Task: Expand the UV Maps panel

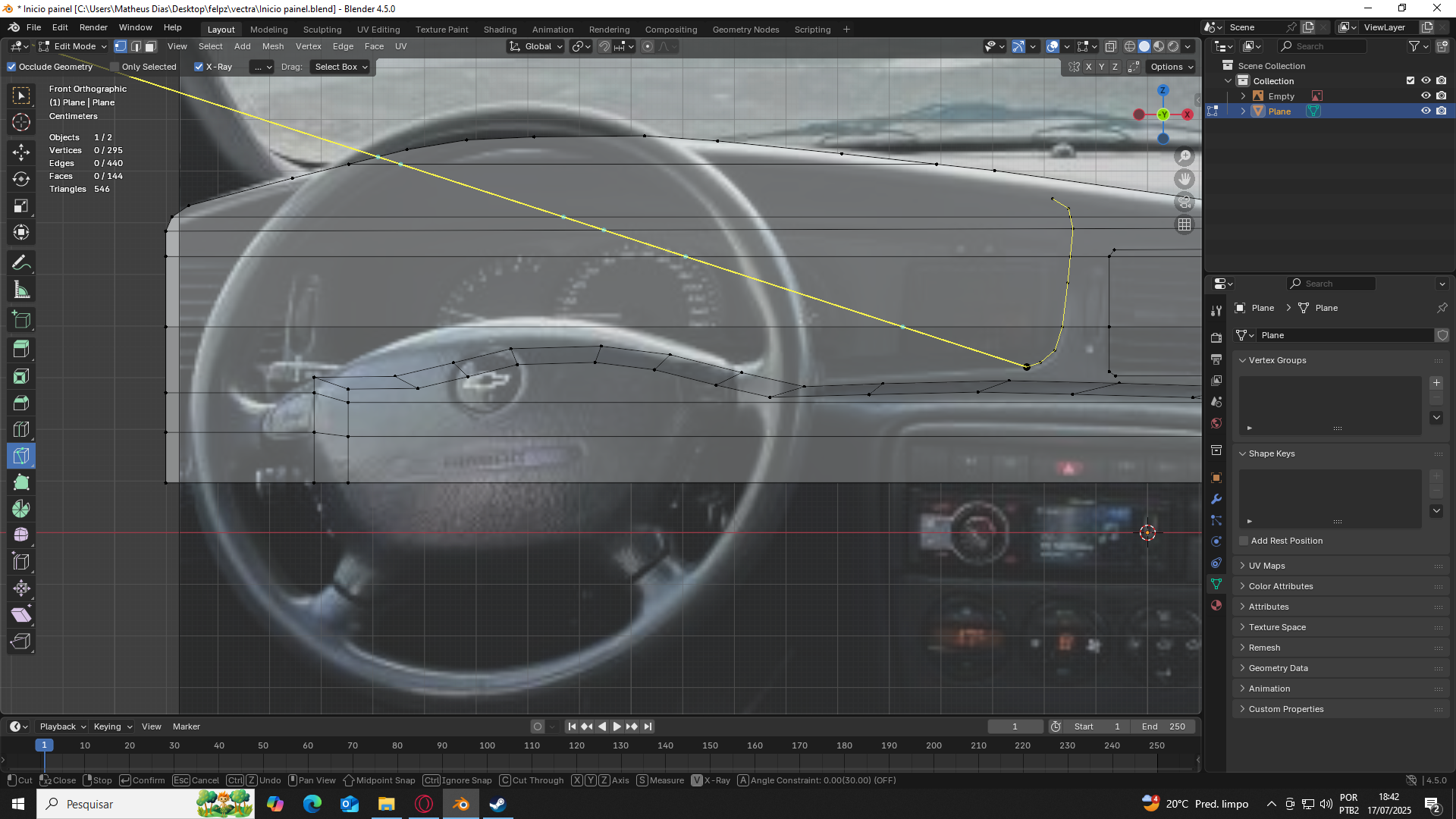Action: (x=1266, y=566)
